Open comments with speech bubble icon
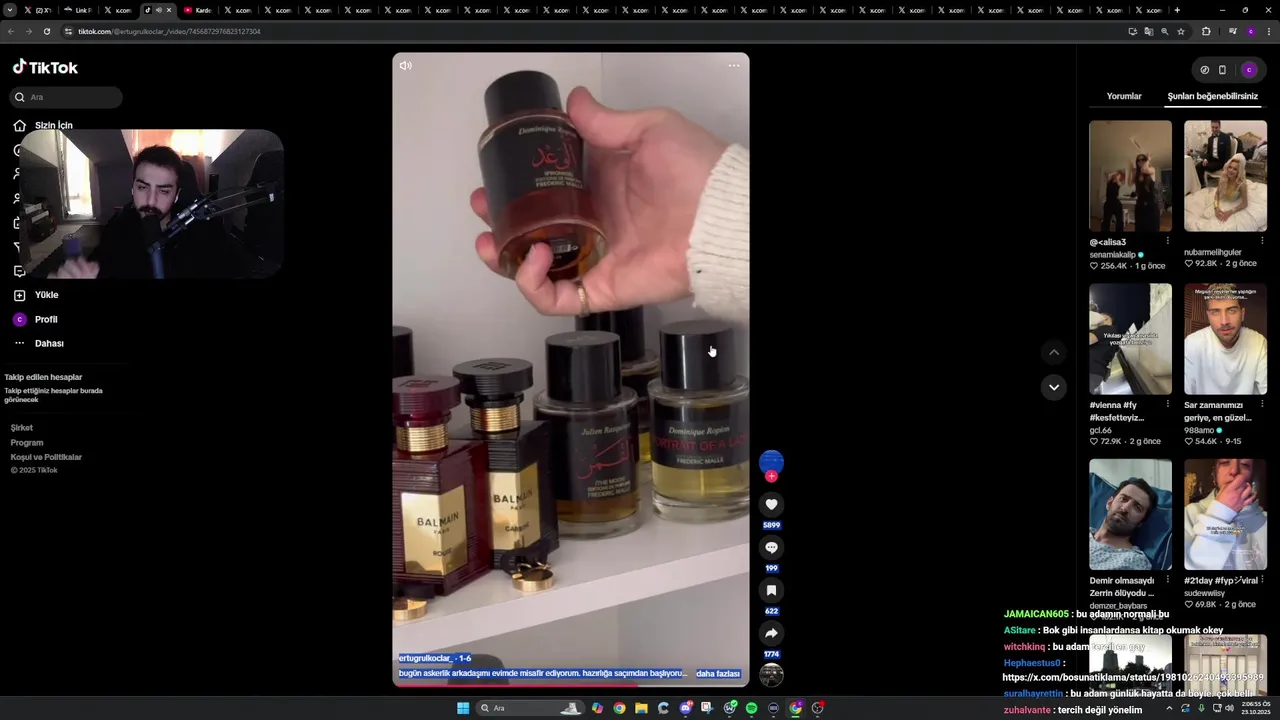1280x720 pixels. coord(771,548)
